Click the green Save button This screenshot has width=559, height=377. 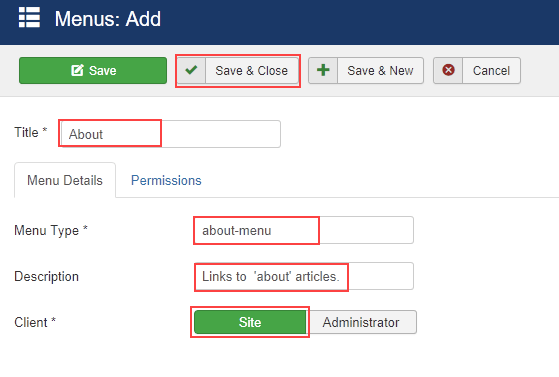[93, 71]
